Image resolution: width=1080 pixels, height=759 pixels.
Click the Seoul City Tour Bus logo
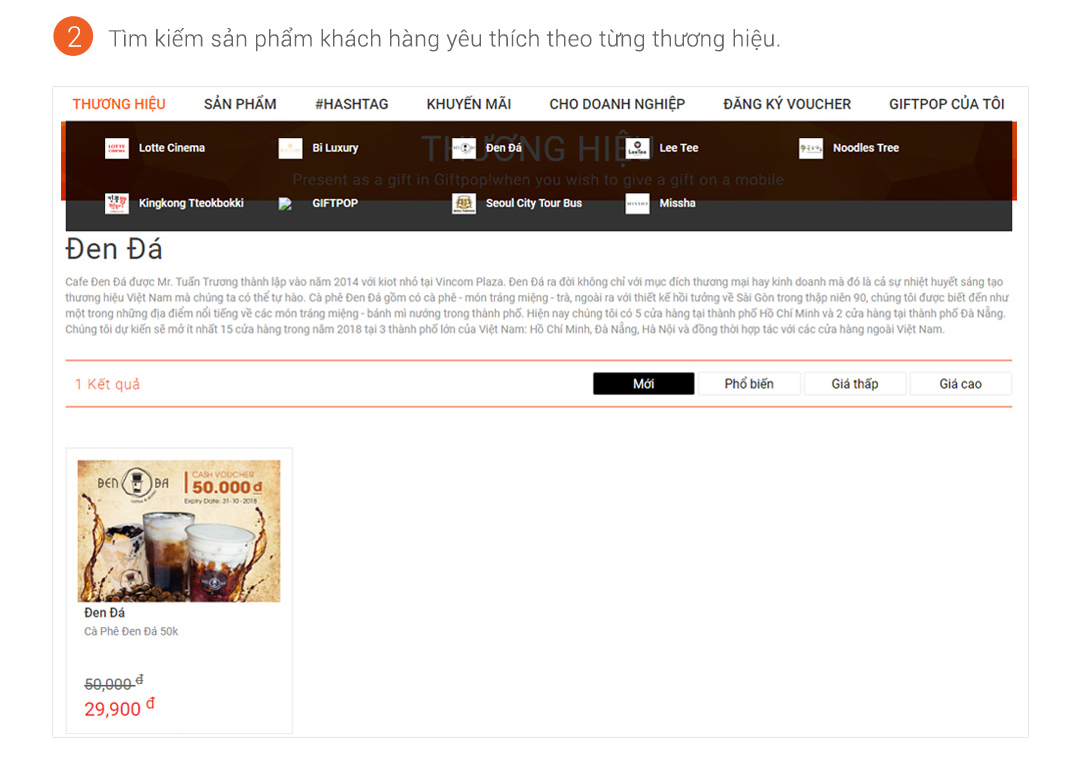(464, 203)
